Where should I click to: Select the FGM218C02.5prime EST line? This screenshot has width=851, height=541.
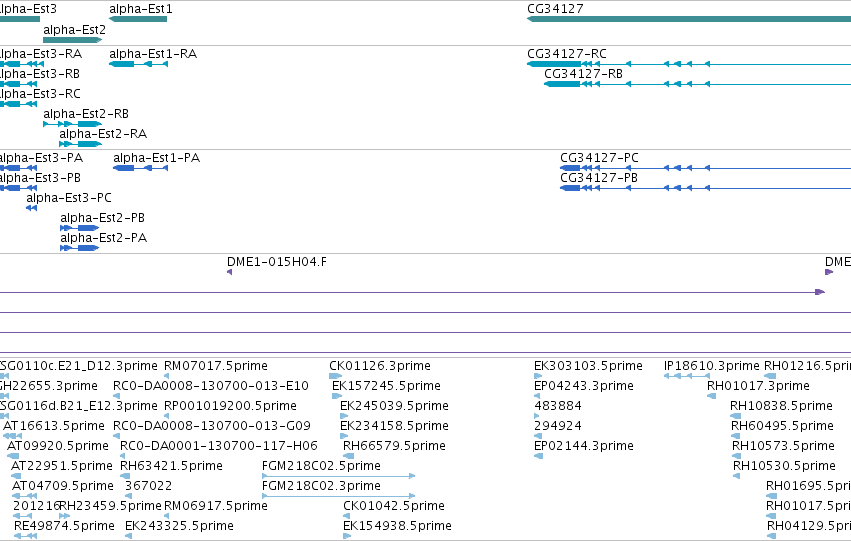tap(339, 476)
